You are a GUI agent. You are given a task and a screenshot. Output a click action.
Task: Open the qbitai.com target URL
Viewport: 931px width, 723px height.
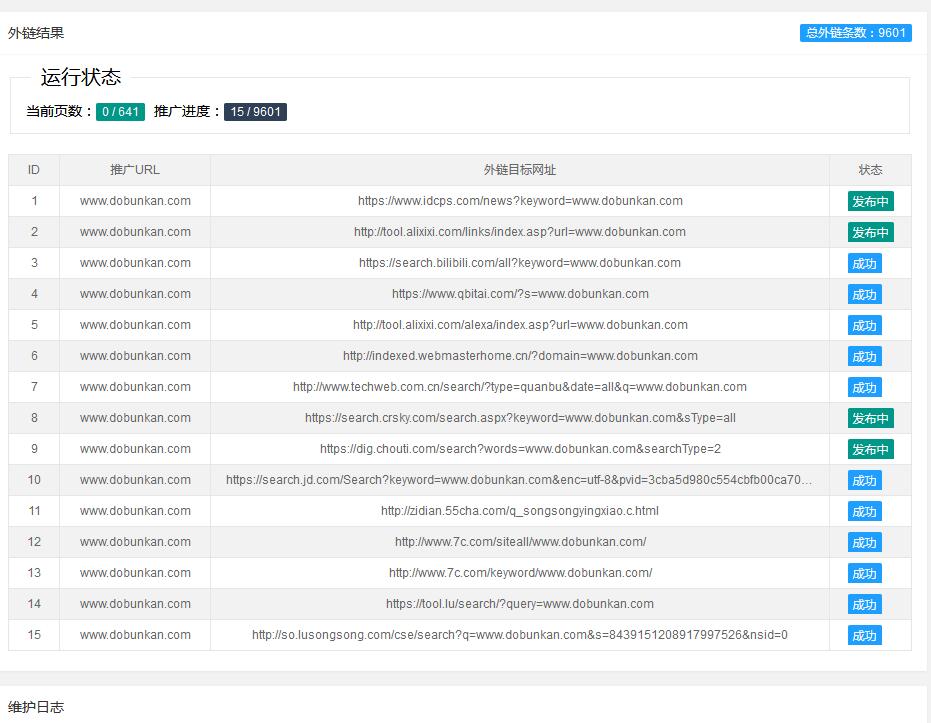tap(520, 294)
